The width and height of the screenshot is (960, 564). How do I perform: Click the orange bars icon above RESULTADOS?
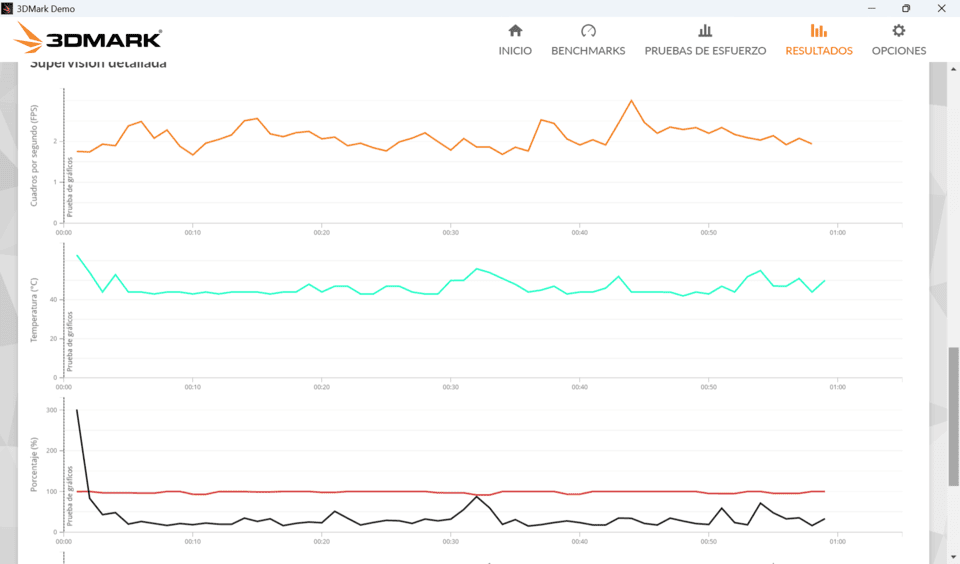pos(819,31)
